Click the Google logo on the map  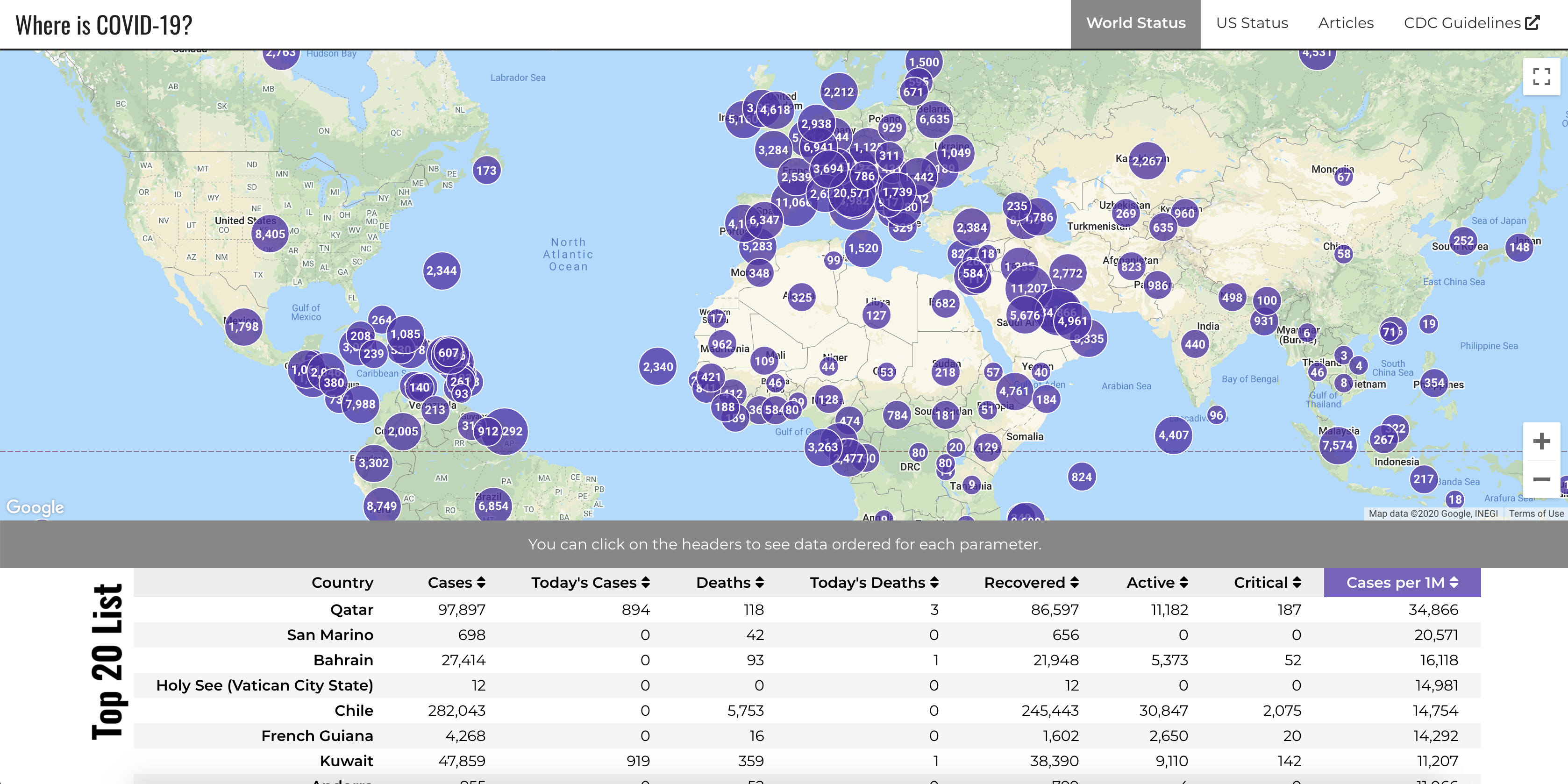[35, 507]
